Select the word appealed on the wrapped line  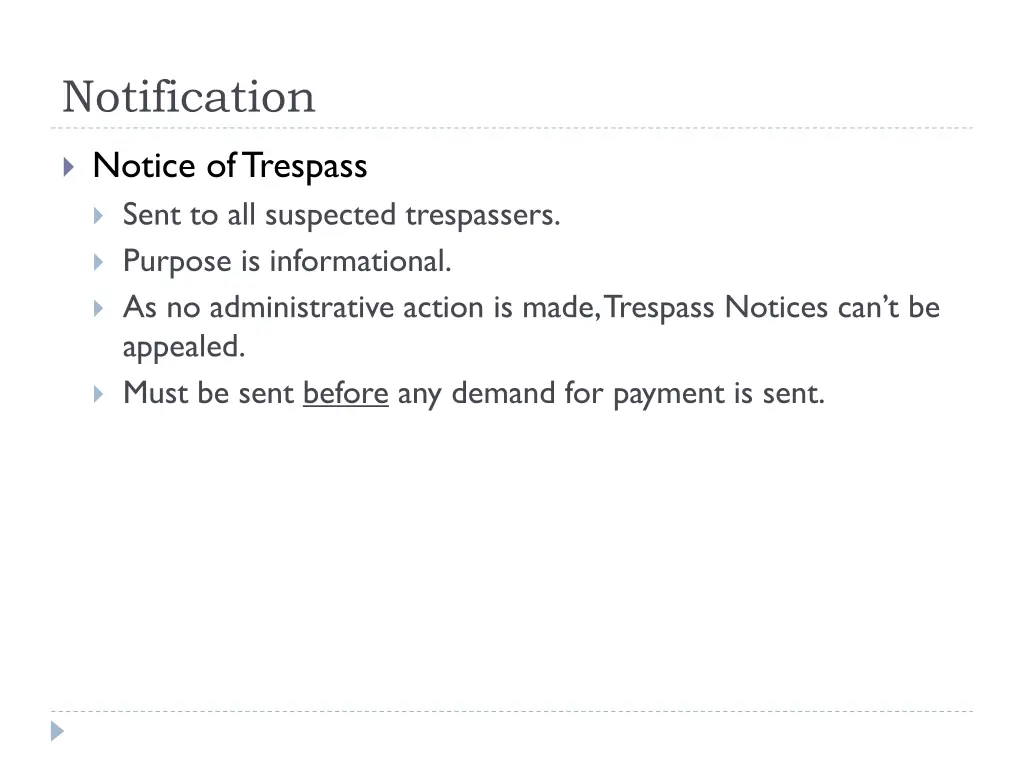pyautogui.click(x=184, y=347)
